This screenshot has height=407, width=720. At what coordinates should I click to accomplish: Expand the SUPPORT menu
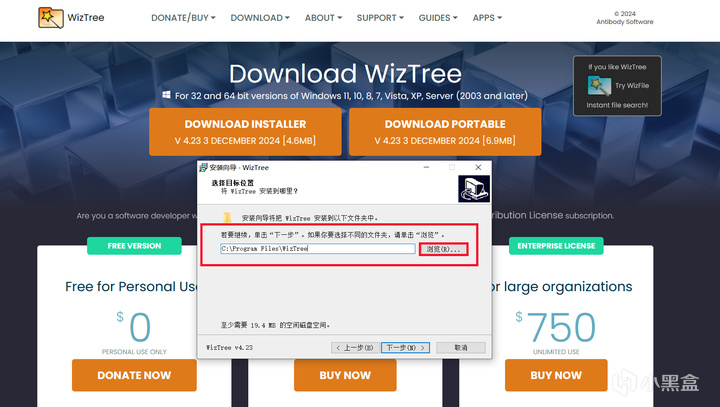pos(380,18)
